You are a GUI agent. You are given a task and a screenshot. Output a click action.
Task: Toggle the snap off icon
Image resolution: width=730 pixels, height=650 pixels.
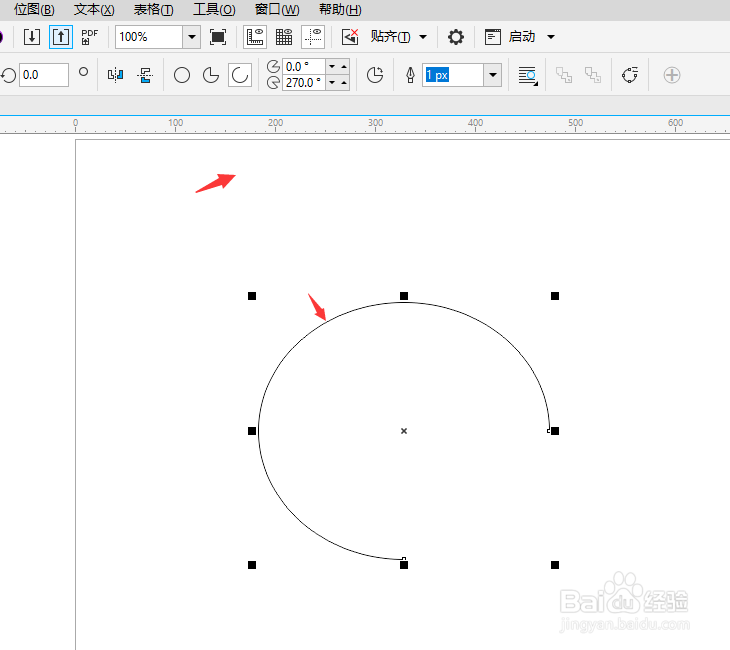pos(350,37)
